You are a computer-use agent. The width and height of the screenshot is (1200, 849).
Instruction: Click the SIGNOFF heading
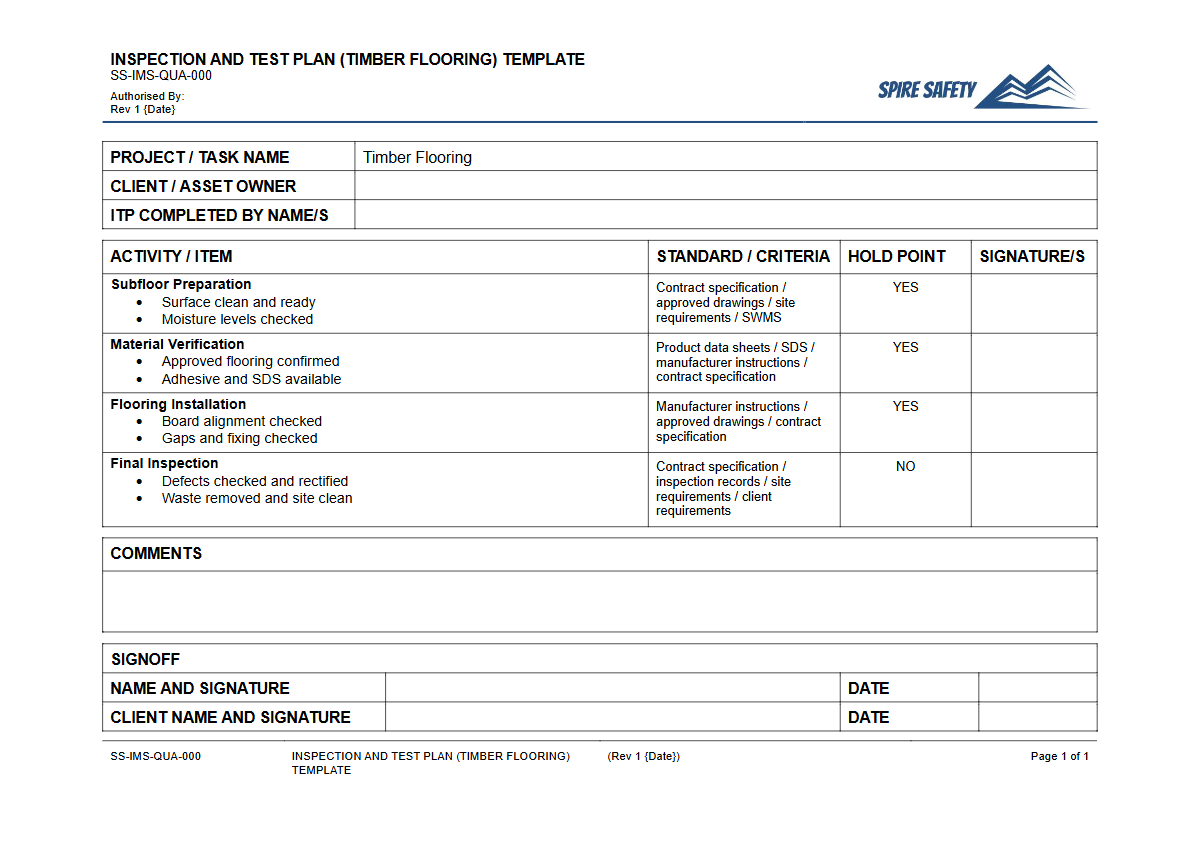pyautogui.click(x=146, y=659)
